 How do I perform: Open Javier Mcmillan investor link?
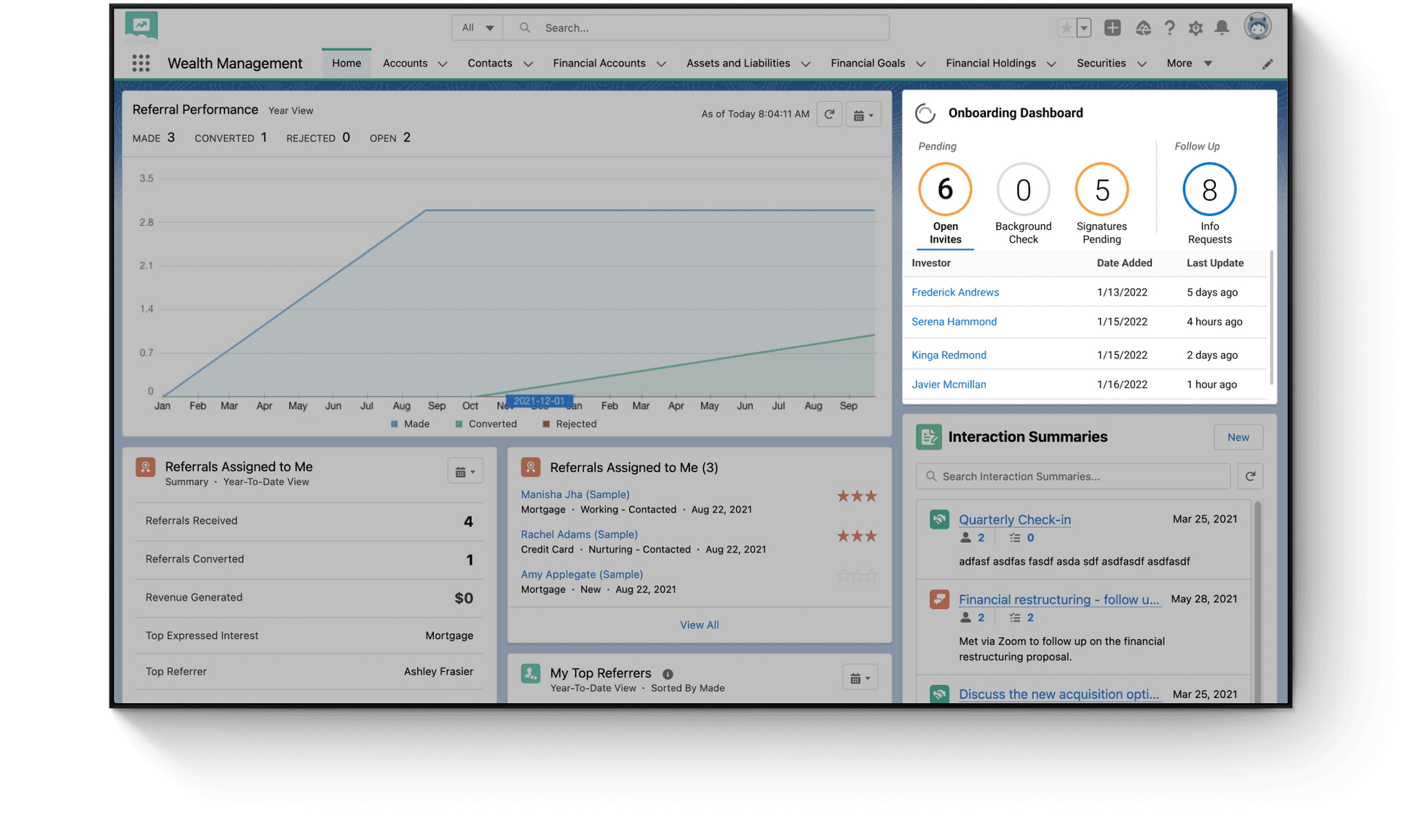949,384
